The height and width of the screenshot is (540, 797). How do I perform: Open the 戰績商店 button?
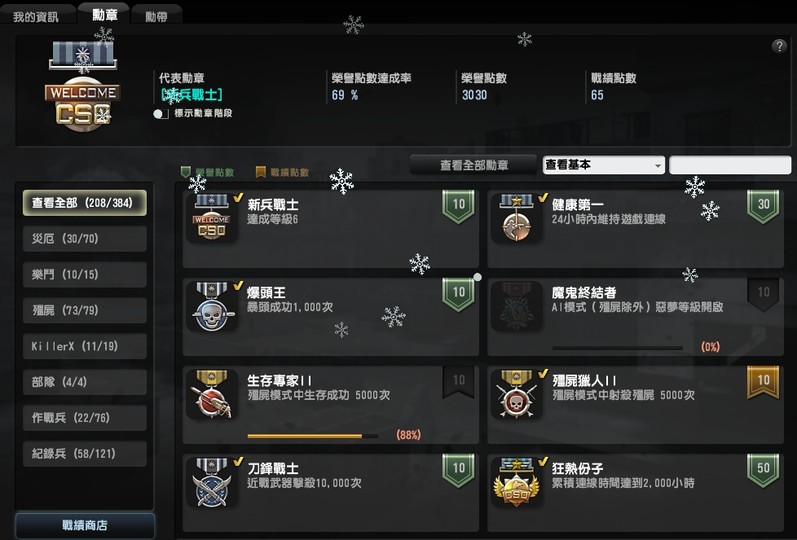[x=85, y=525]
